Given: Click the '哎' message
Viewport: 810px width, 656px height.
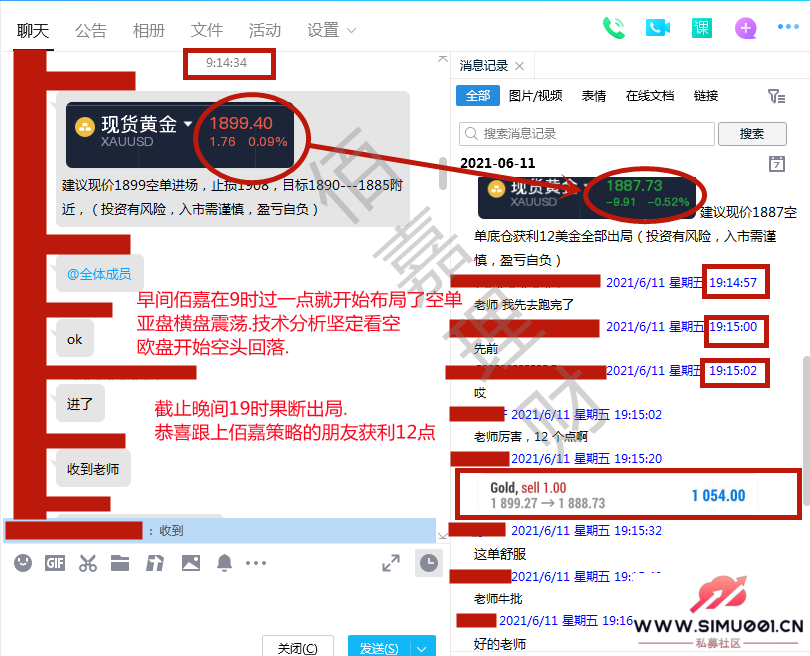Looking at the screenshot, I should 480,393.
